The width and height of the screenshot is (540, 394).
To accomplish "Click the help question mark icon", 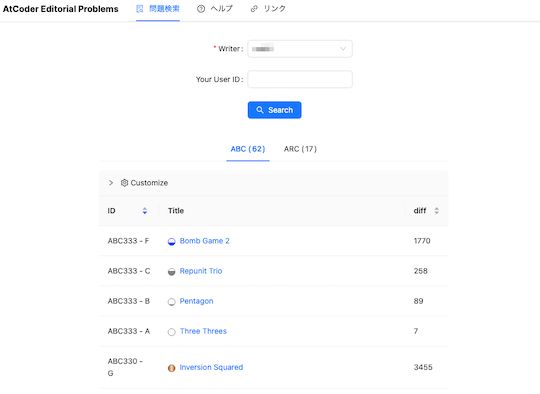I will 201,9.
